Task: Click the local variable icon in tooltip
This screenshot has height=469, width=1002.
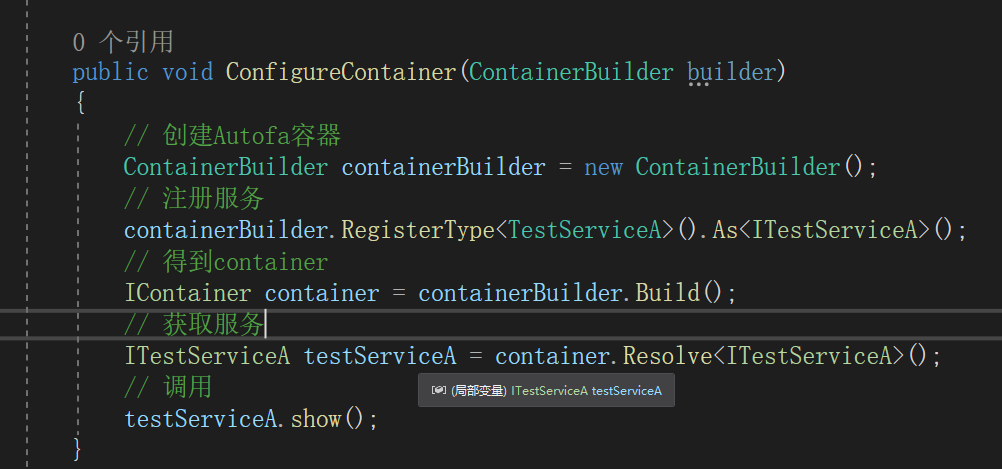Action: pyautogui.click(x=438, y=390)
